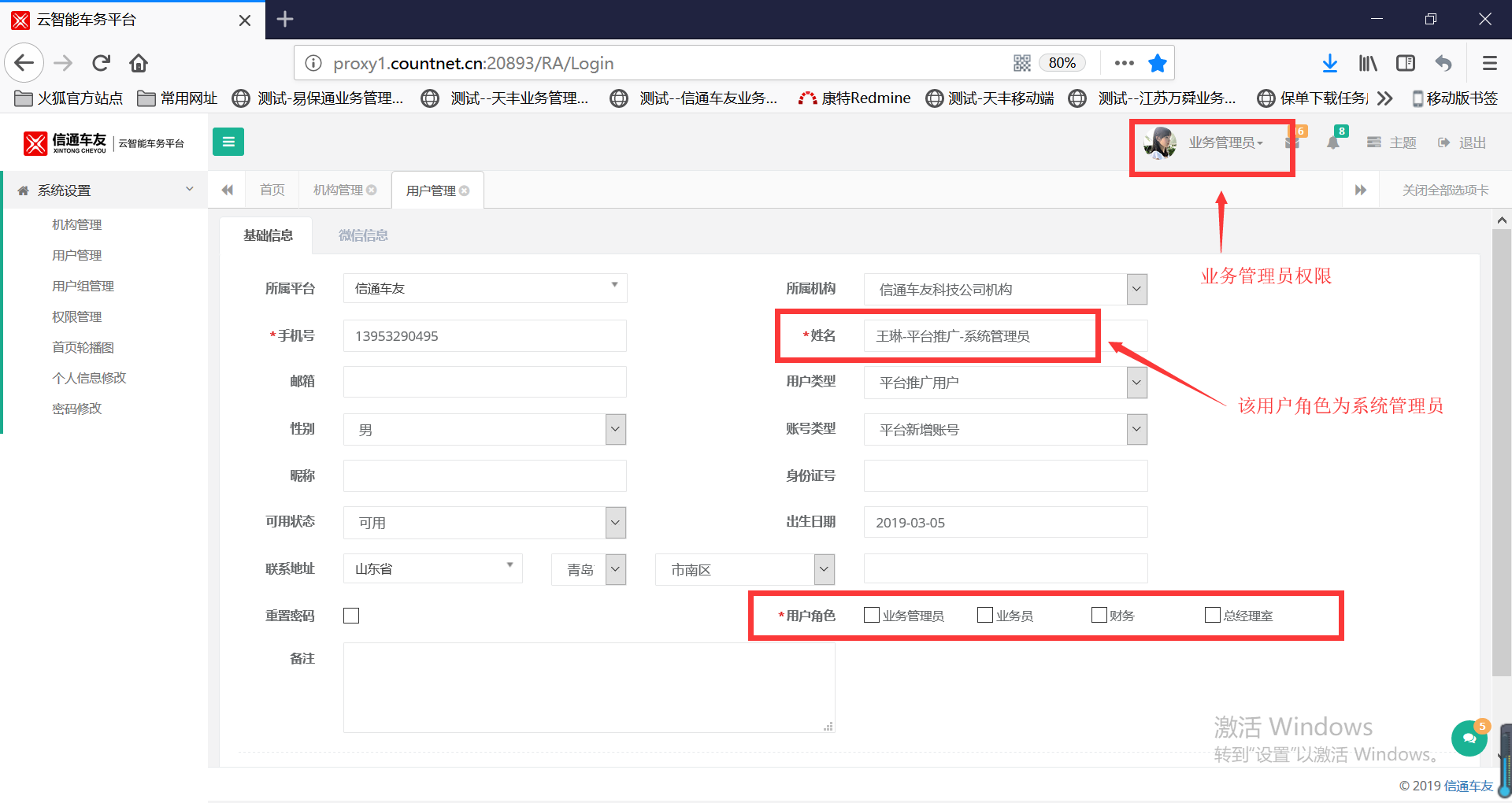Click 关闭全部选项卡 button
The image size is (1512, 803).
1446,190
